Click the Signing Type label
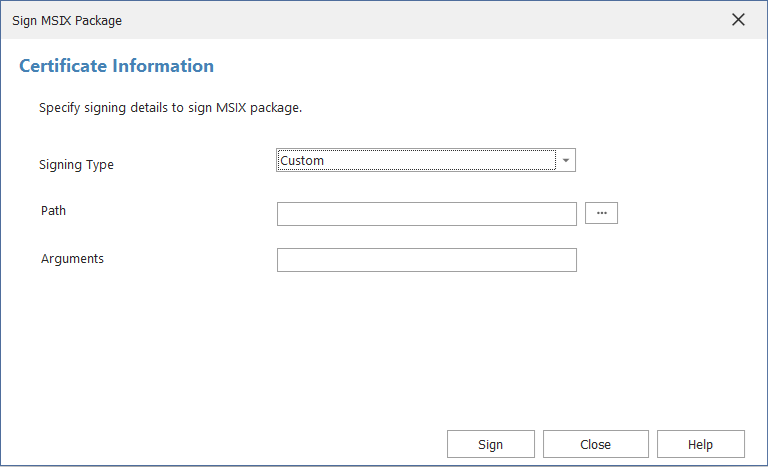The height and width of the screenshot is (468, 768). click(76, 165)
